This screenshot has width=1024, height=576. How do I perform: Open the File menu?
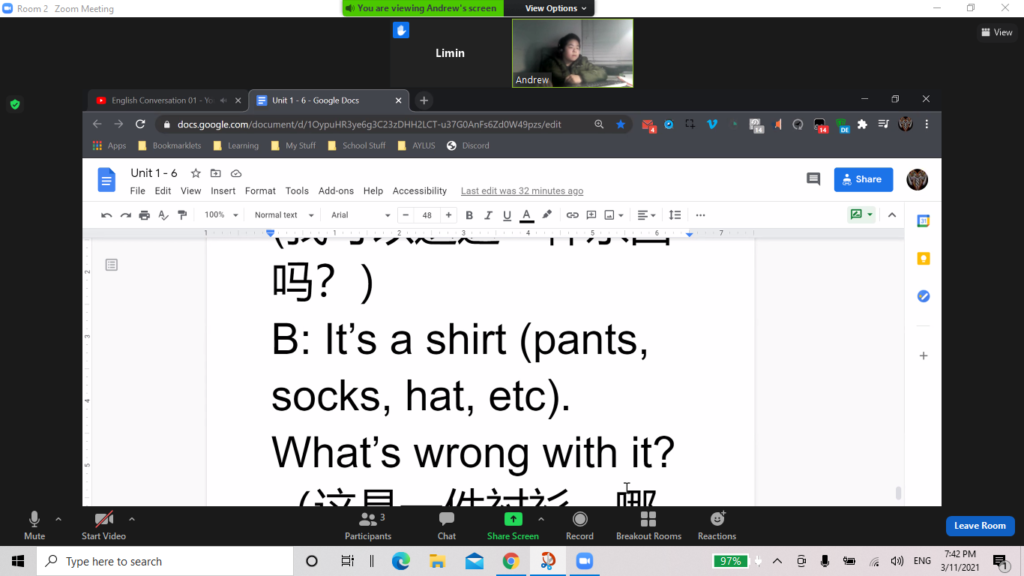pyautogui.click(x=137, y=191)
